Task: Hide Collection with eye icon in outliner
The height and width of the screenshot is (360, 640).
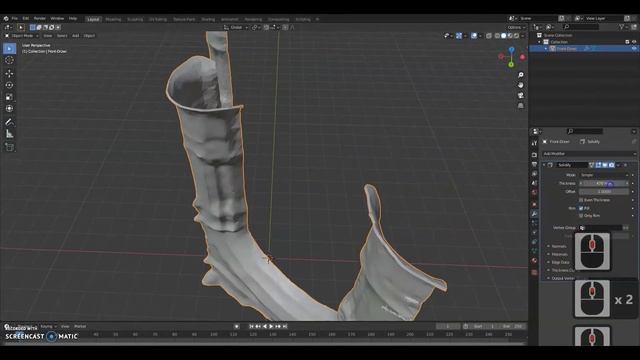Action: point(634,42)
